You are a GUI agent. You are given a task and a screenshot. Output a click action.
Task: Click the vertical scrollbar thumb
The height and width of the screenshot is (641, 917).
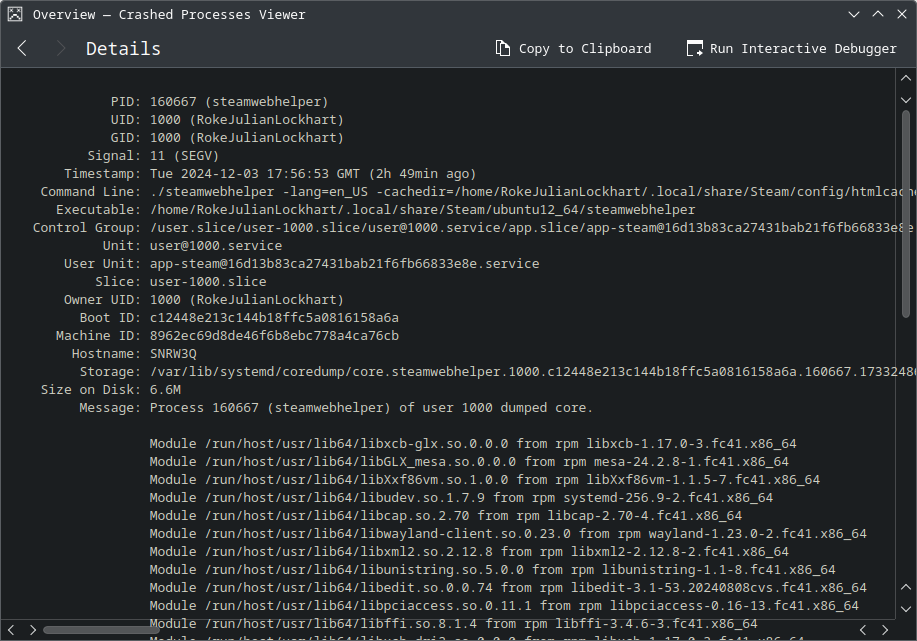coord(906,213)
